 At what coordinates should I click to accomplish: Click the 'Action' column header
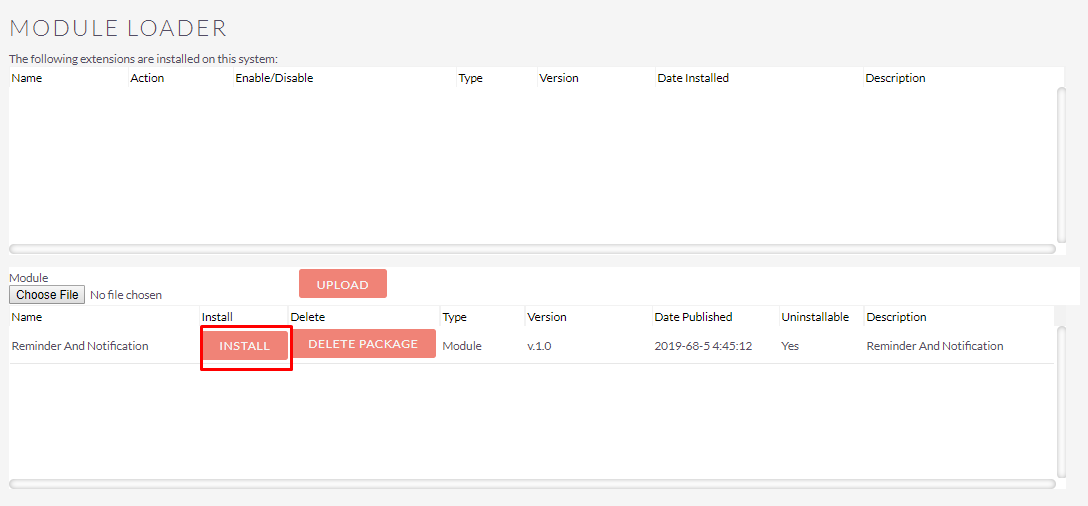[147, 78]
